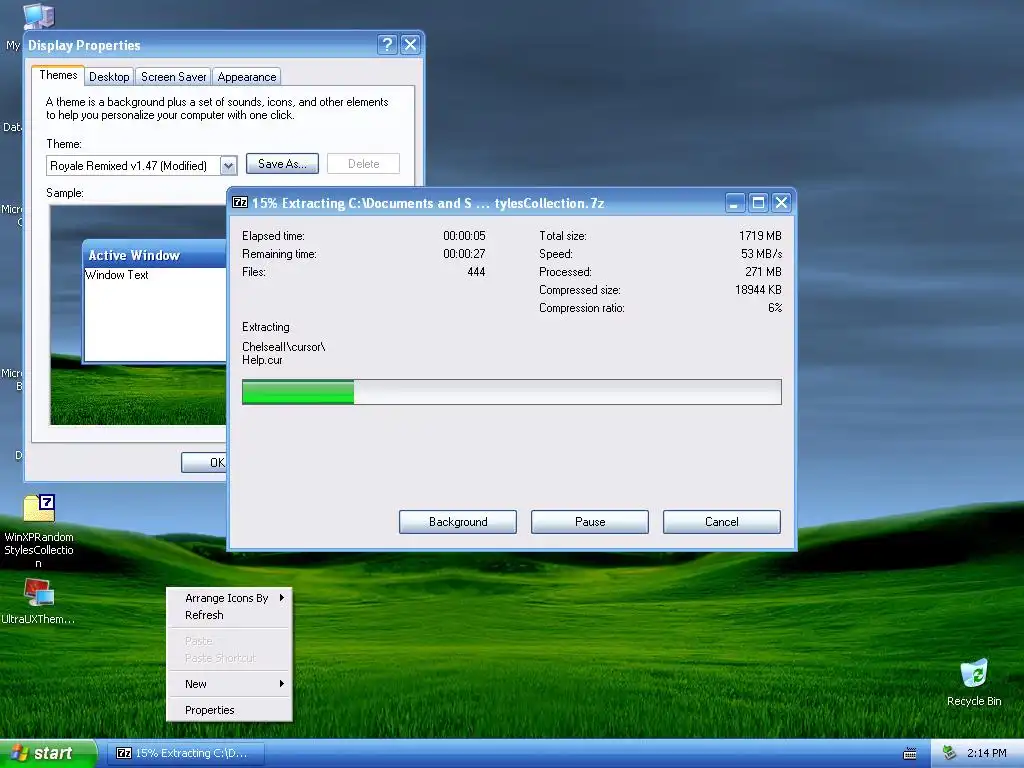Click the Speed value 53 MB/s
This screenshot has height=768, width=1024.
pos(761,254)
